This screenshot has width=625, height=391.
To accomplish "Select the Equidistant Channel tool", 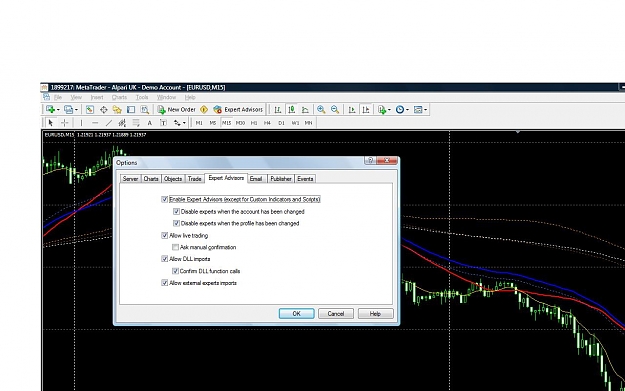I will (122, 123).
